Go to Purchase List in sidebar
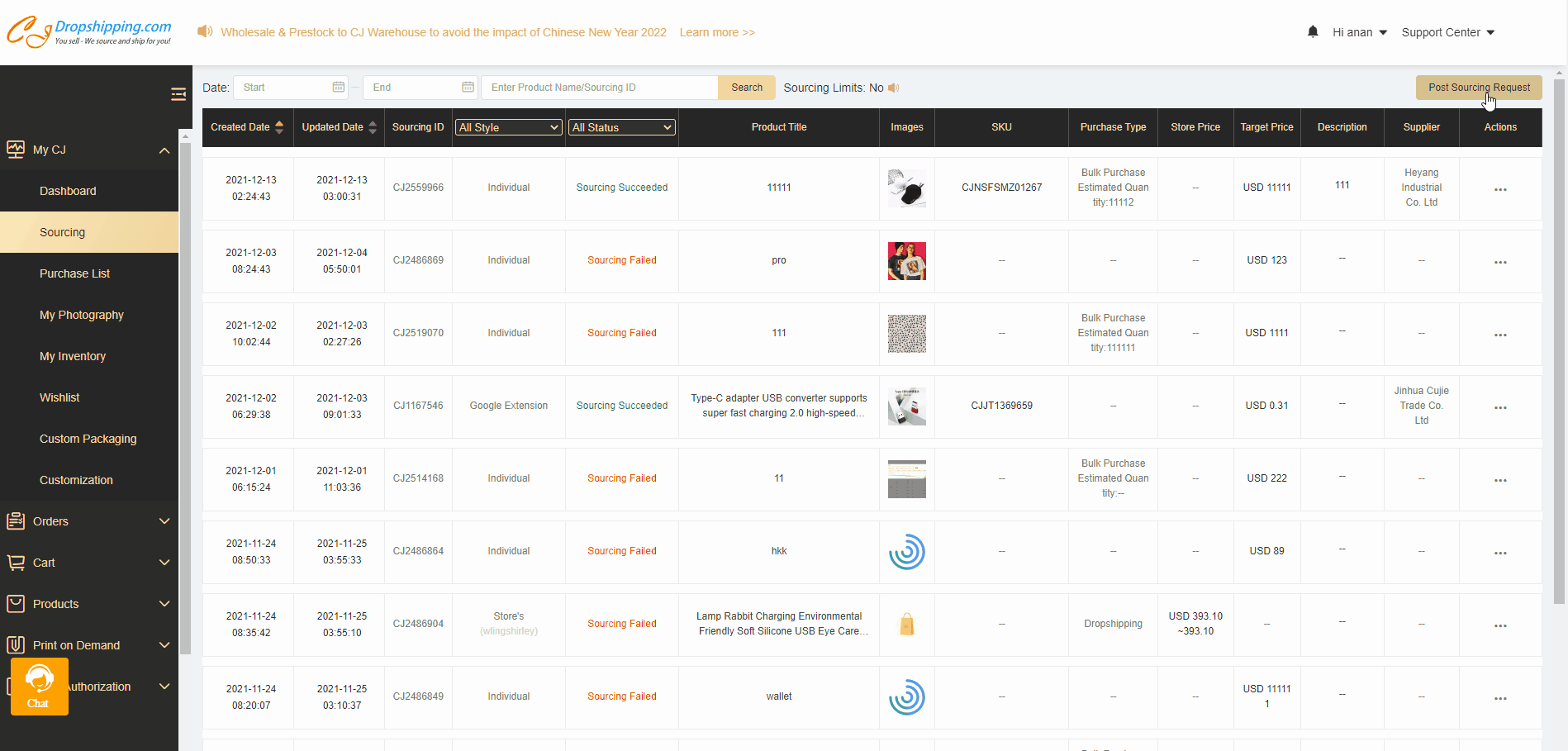 pos(74,273)
